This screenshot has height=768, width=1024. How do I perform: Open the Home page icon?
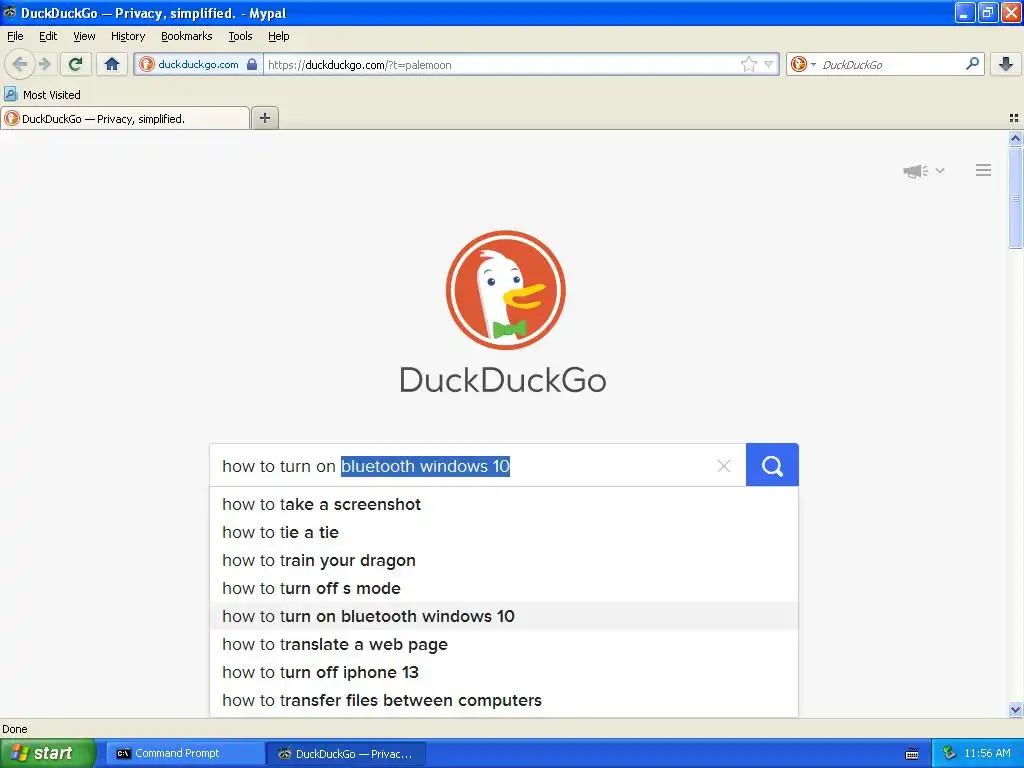point(112,64)
